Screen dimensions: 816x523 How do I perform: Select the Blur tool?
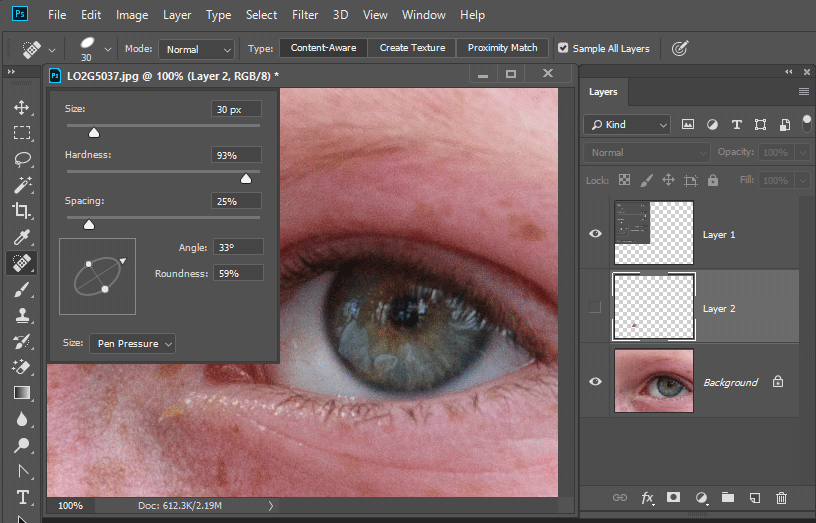(x=22, y=419)
